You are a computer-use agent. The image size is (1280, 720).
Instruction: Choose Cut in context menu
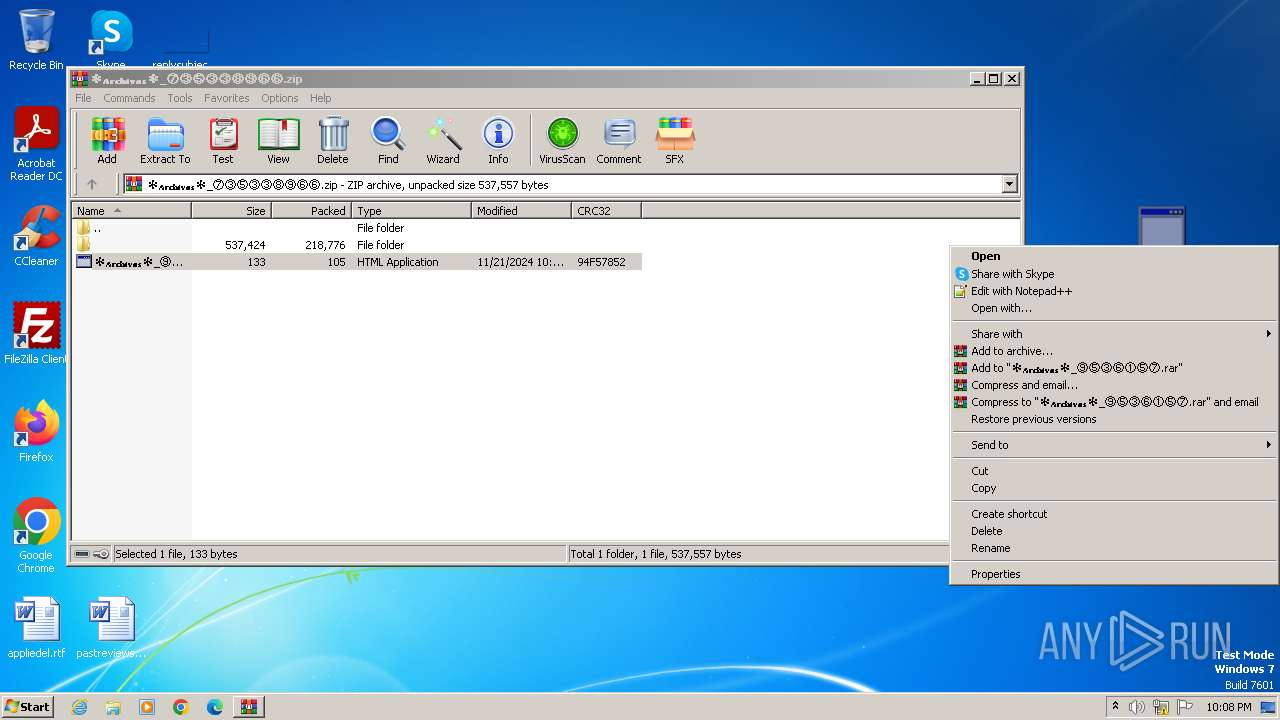[1114, 471]
